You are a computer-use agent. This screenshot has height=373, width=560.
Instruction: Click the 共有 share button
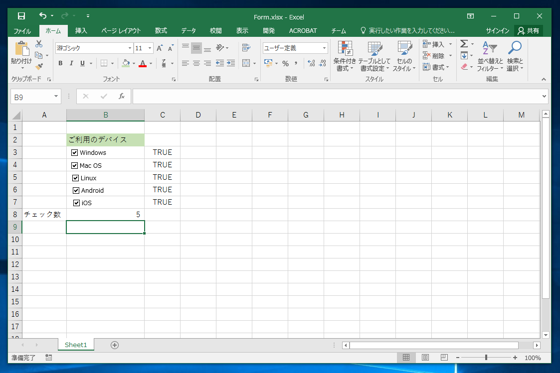point(529,31)
